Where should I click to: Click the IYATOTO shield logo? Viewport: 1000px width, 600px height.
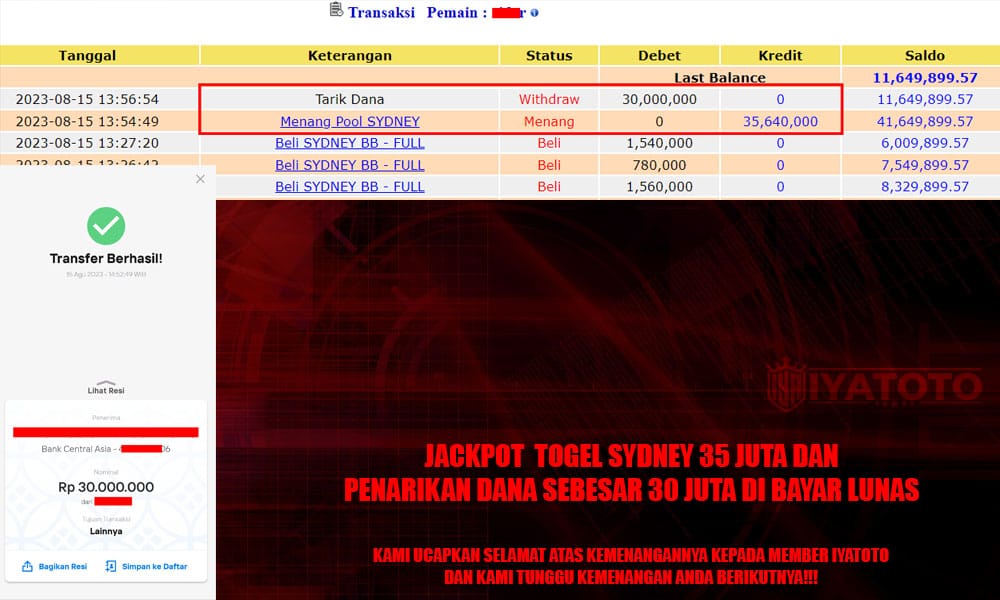(786, 386)
